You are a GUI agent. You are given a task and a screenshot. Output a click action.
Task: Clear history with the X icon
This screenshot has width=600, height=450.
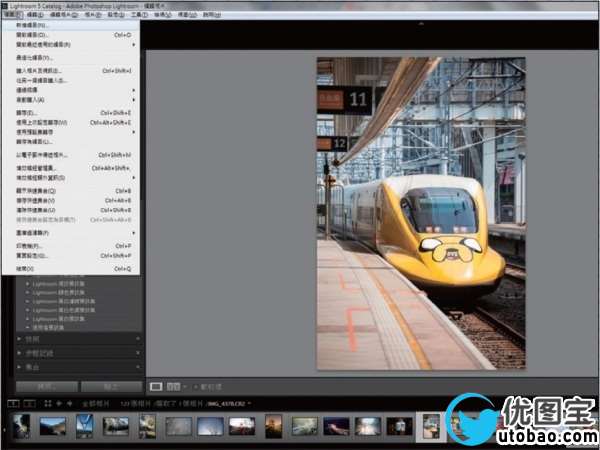pos(138,353)
